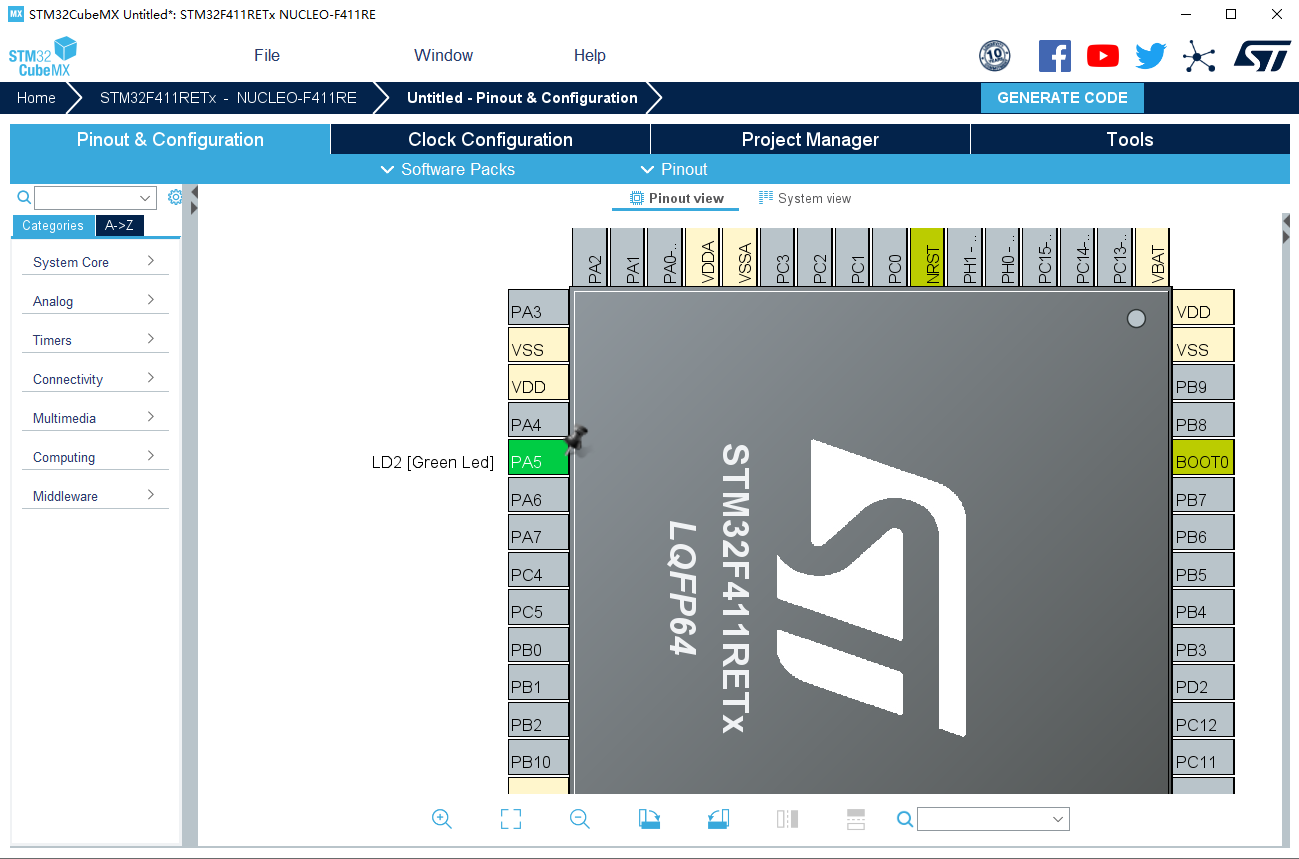Open the ST Facebook page icon
Screen dimensions: 1299x859
(x=1054, y=56)
